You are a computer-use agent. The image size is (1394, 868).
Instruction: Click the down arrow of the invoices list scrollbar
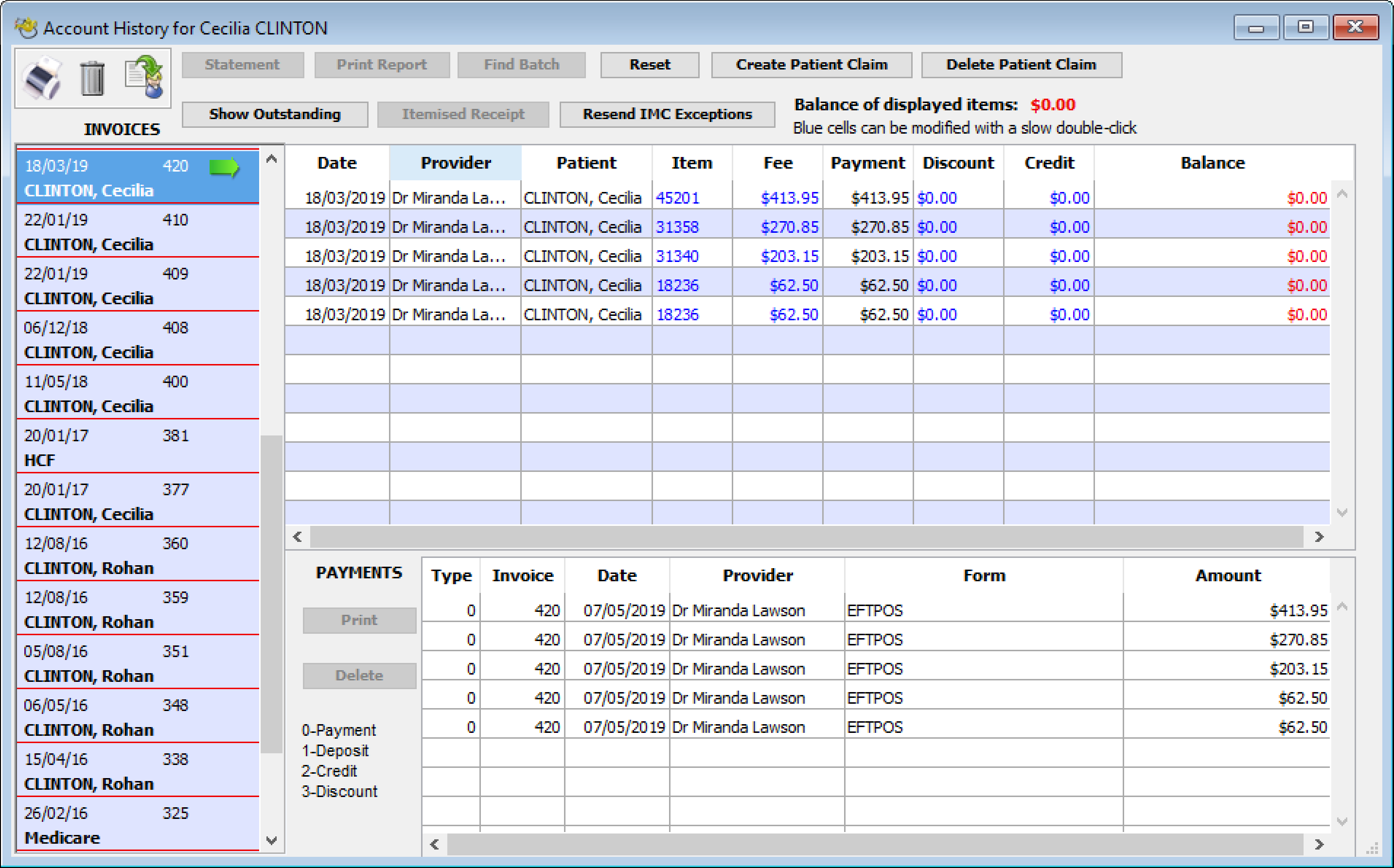(272, 840)
